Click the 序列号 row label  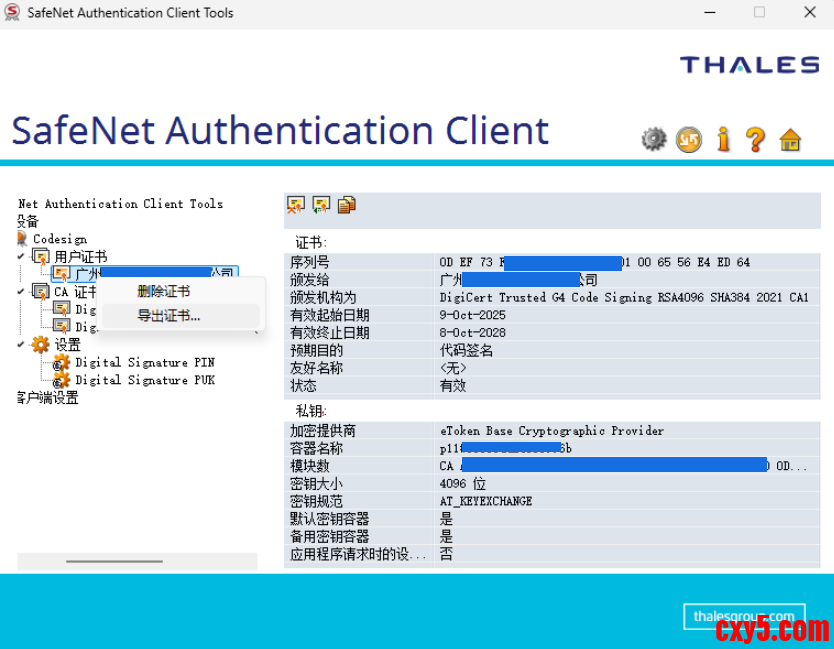click(310, 262)
